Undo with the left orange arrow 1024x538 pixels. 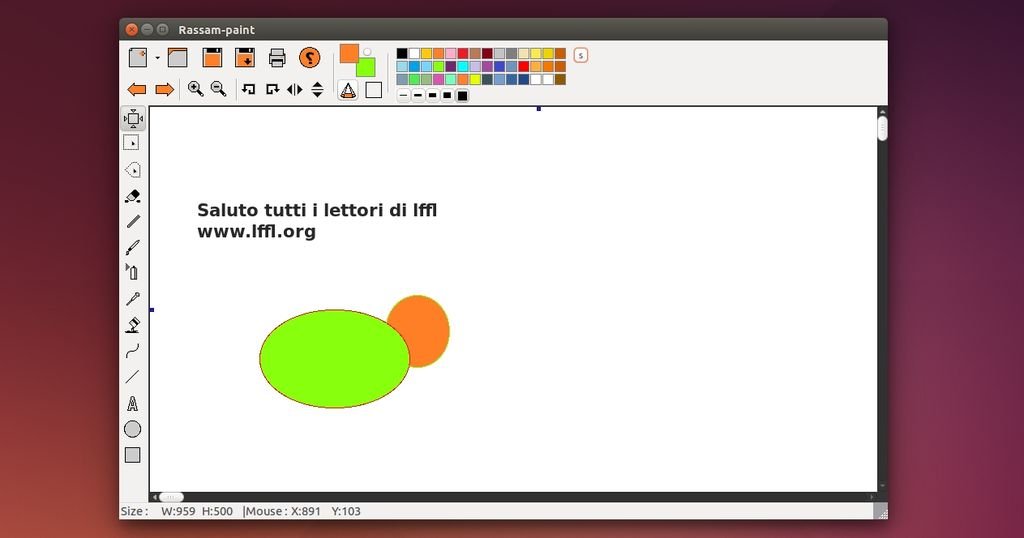tap(136, 89)
